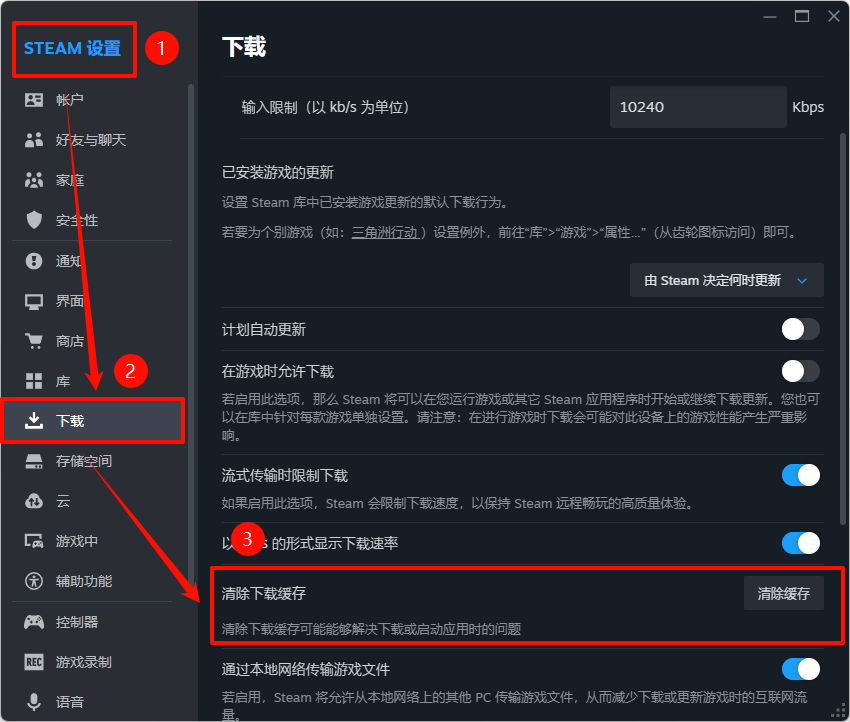Click the cloud sync icon beside 云
The width and height of the screenshot is (850, 722).
click(x=34, y=501)
